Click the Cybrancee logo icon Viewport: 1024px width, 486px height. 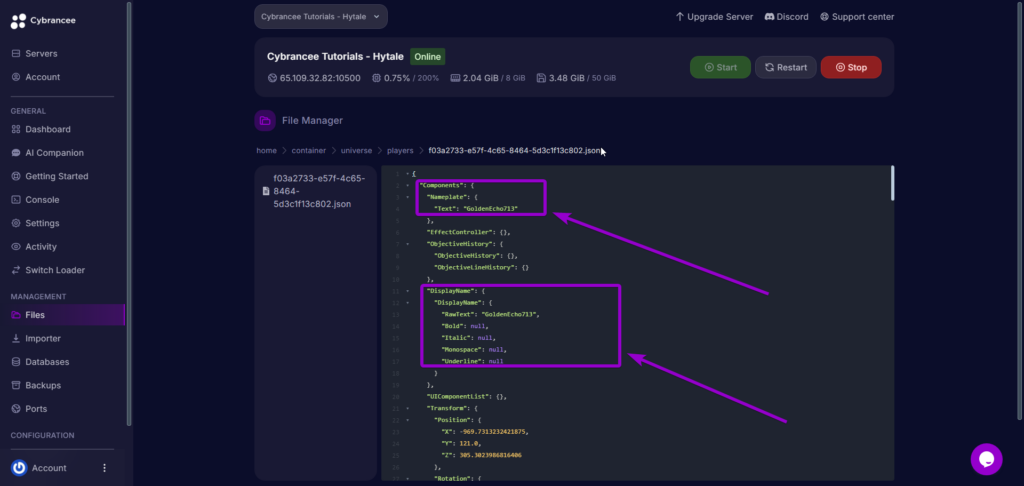[17, 19]
